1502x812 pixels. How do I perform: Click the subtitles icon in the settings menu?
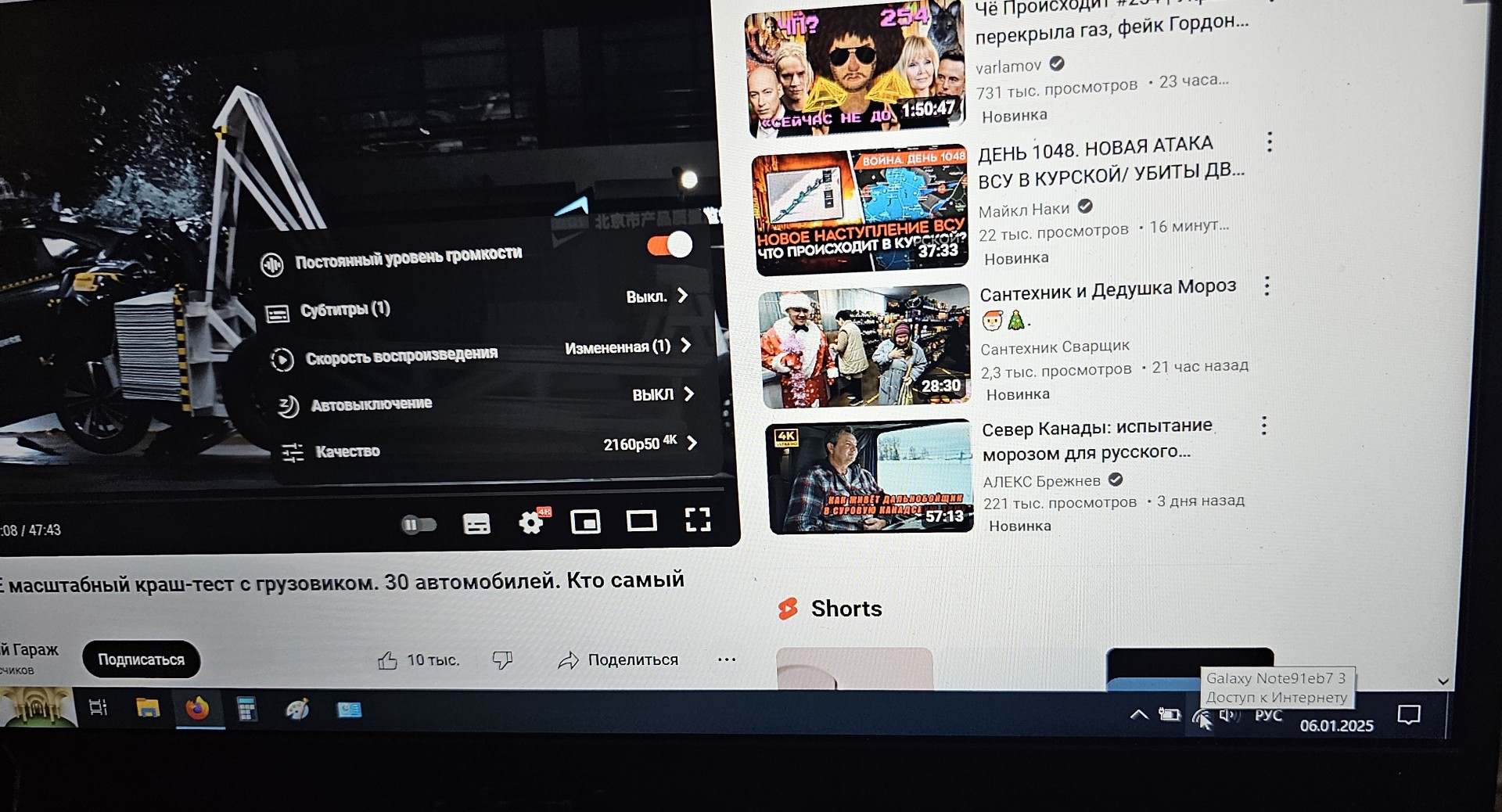click(x=278, y=314)
